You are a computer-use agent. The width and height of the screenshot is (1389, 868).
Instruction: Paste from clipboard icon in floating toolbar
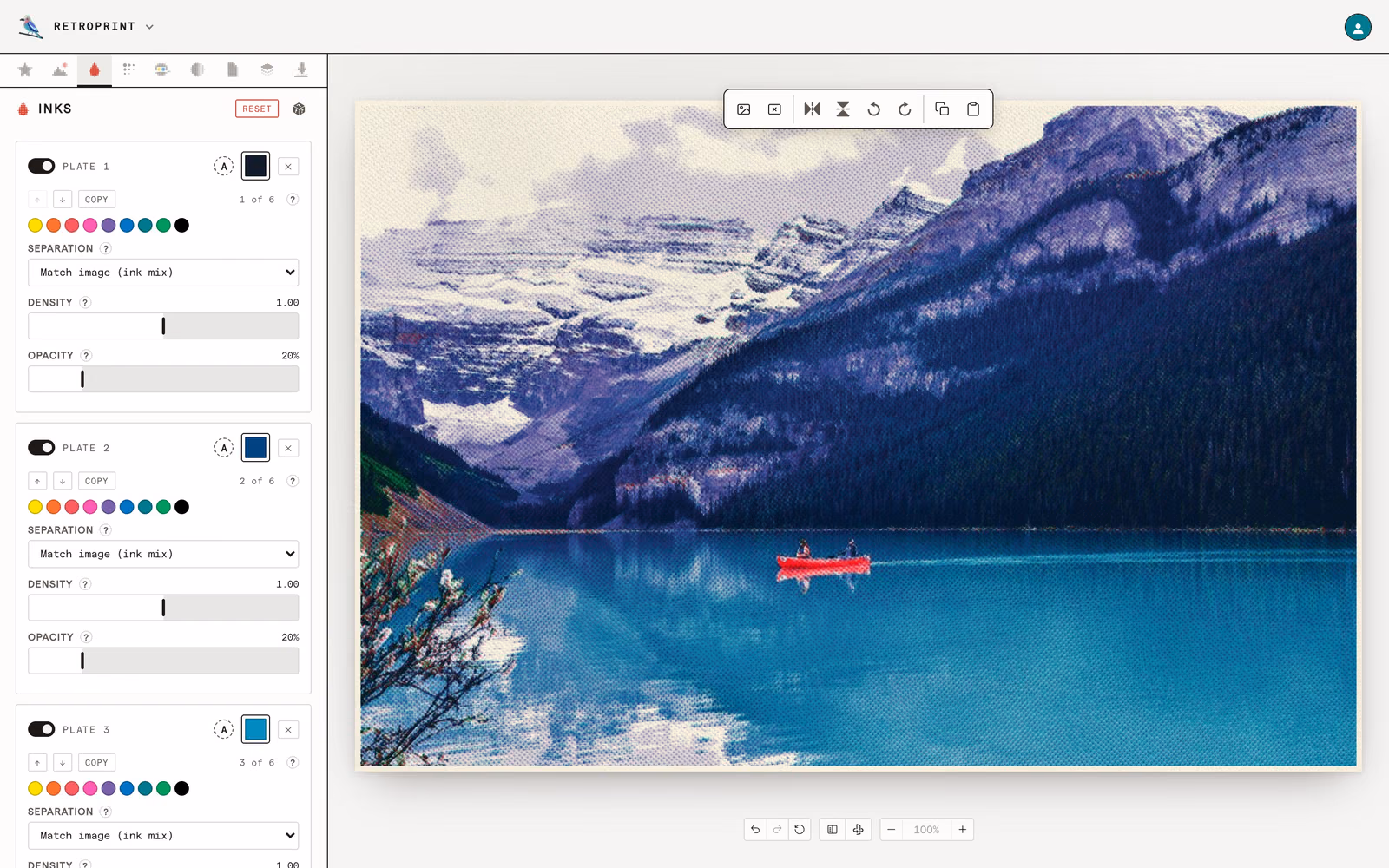[x=973, y=109]
